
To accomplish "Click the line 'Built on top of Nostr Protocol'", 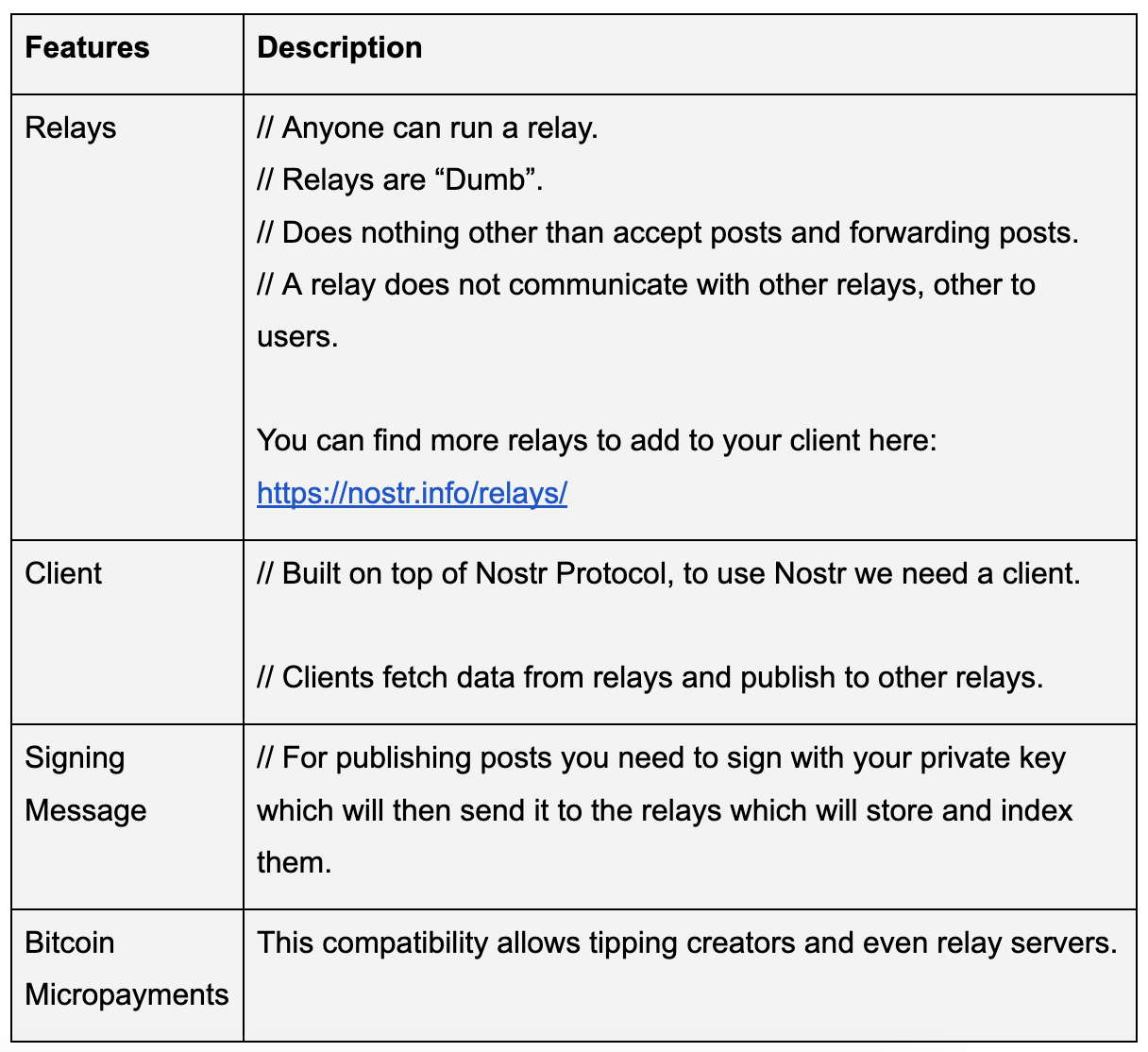I will click(x=668, y=574).
